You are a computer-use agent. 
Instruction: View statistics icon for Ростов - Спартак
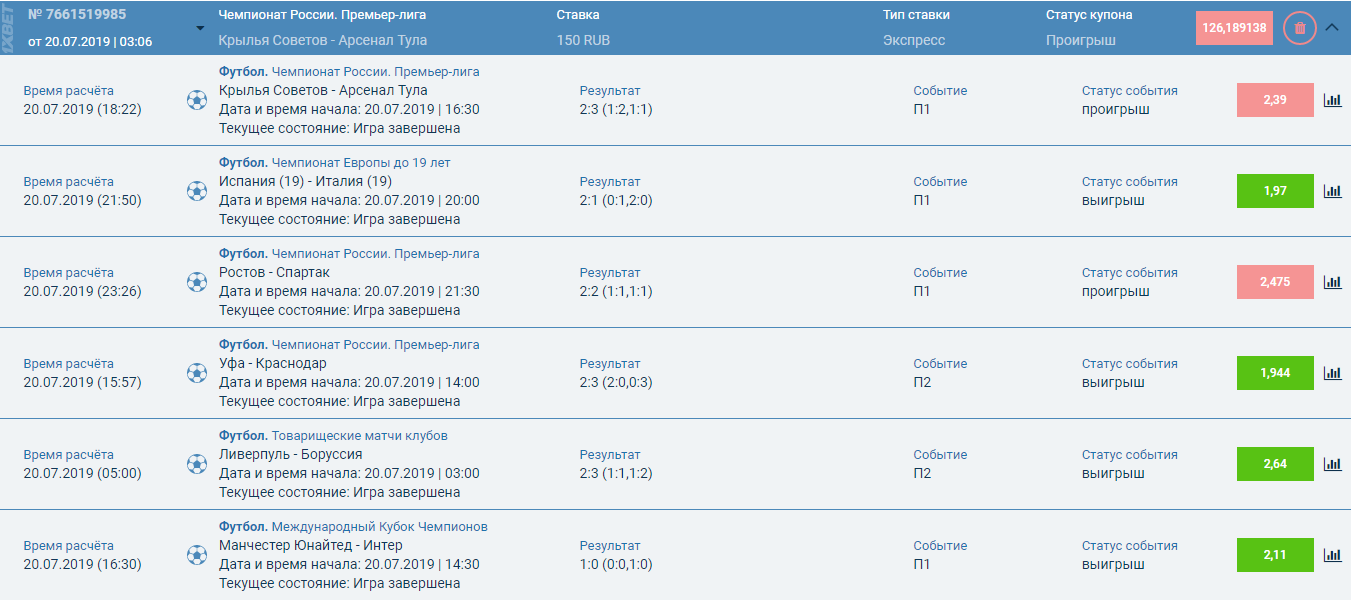(x=1332, y=282)
